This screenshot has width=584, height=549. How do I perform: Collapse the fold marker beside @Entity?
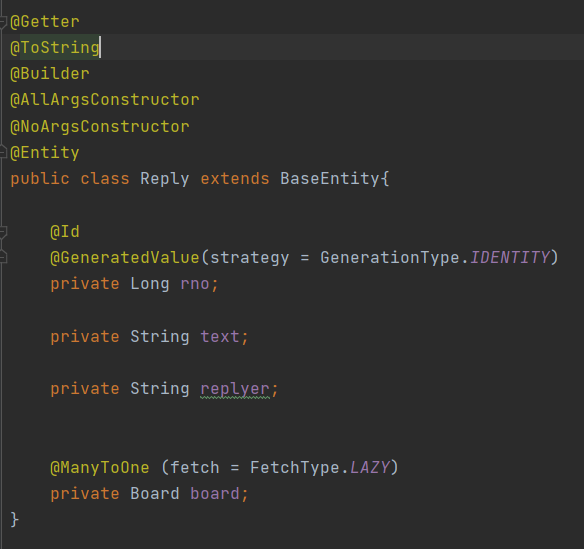[x=3, y=152]
